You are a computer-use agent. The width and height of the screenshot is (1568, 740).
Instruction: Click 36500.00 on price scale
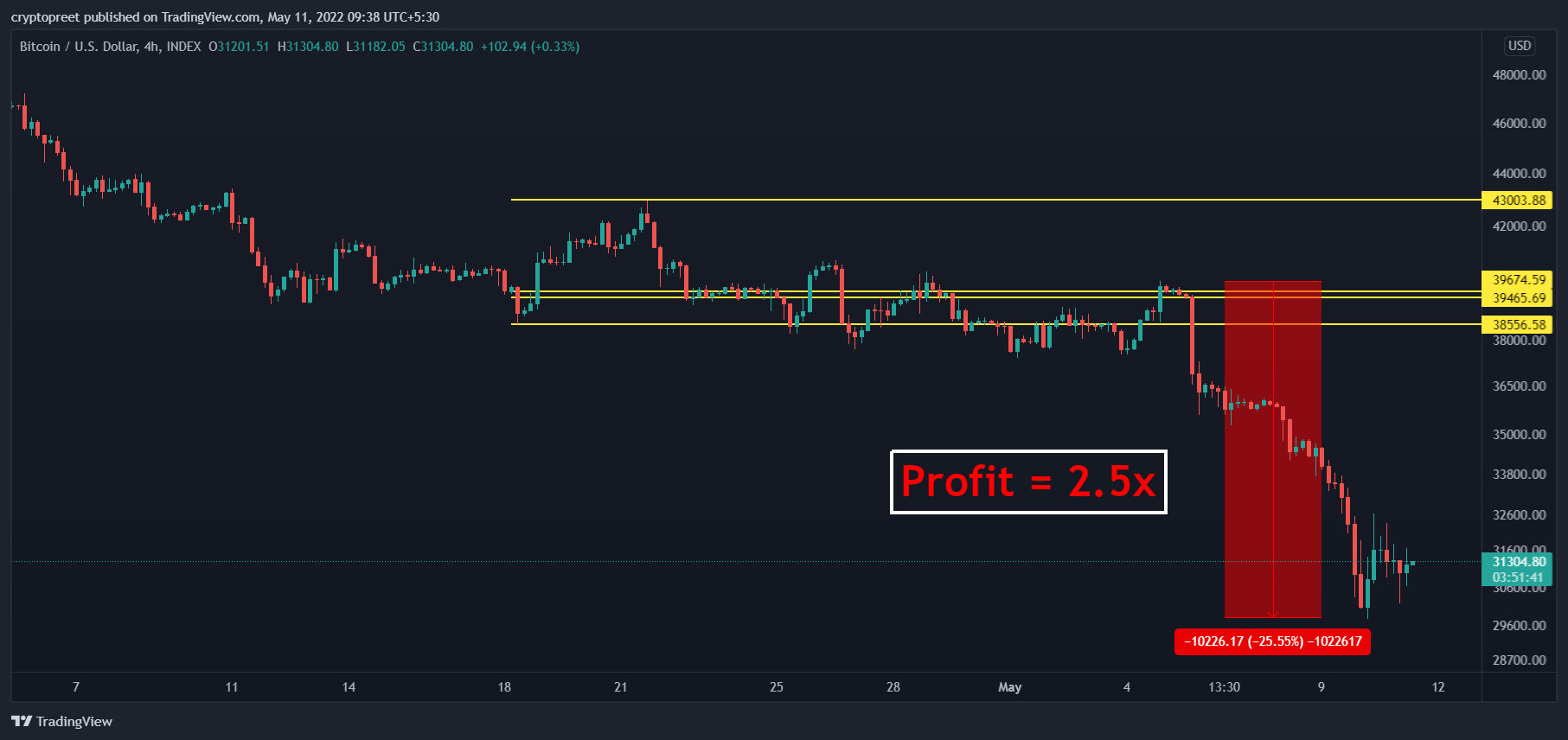point(1520,386)
